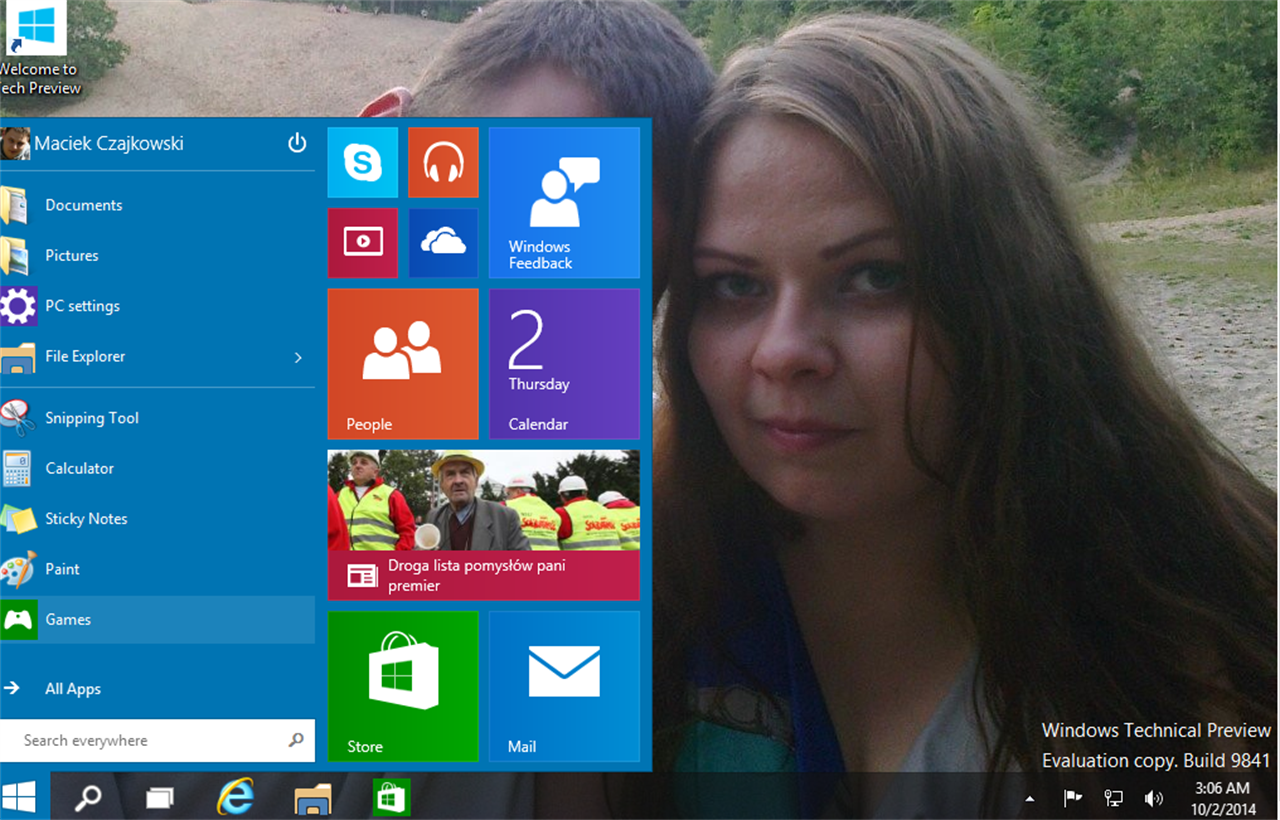Screen dimensions: 1280x820
Task: Open the People tile
Action: (402, 363)
